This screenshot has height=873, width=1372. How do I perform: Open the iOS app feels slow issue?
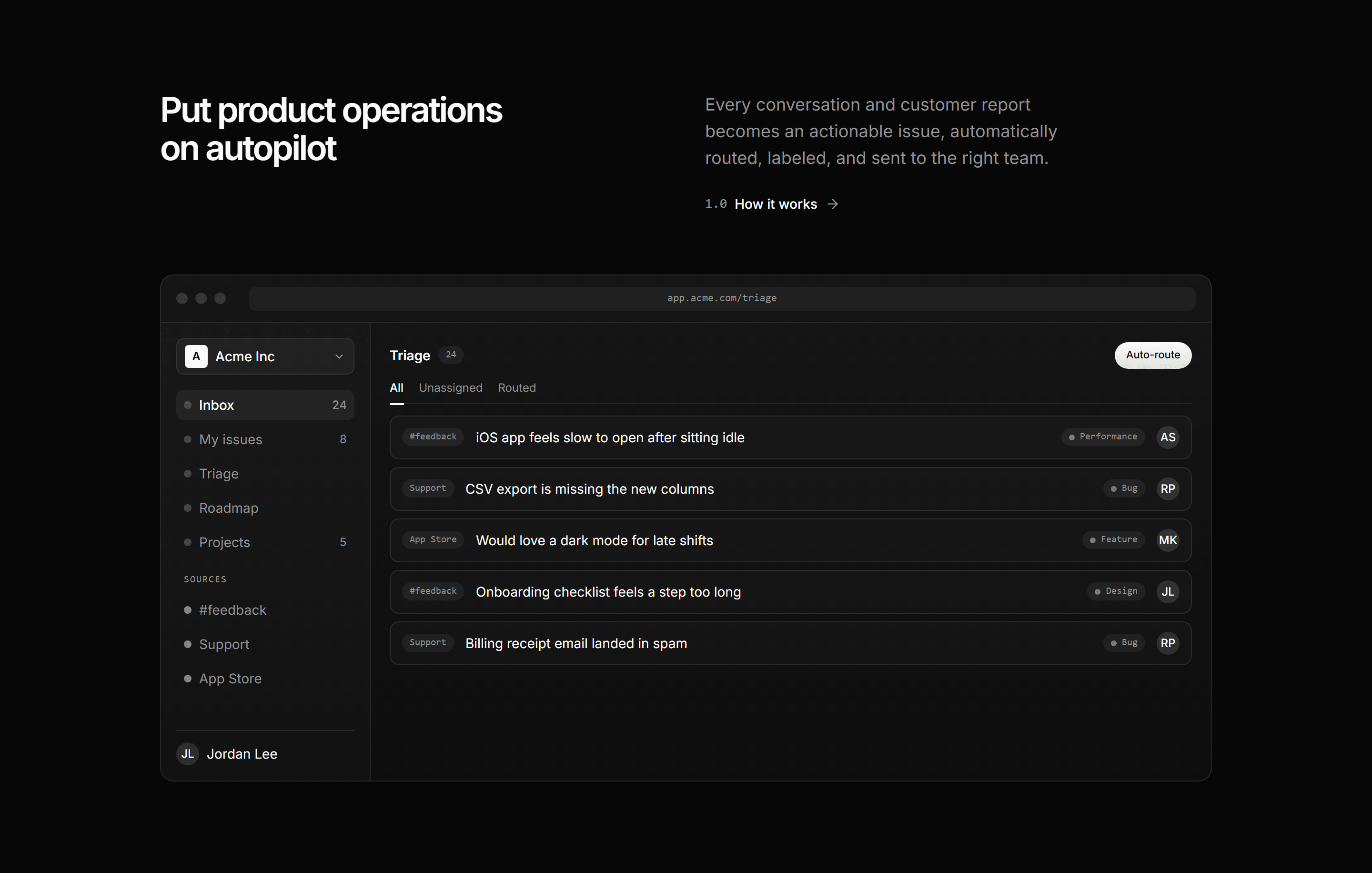coord(790,437)
